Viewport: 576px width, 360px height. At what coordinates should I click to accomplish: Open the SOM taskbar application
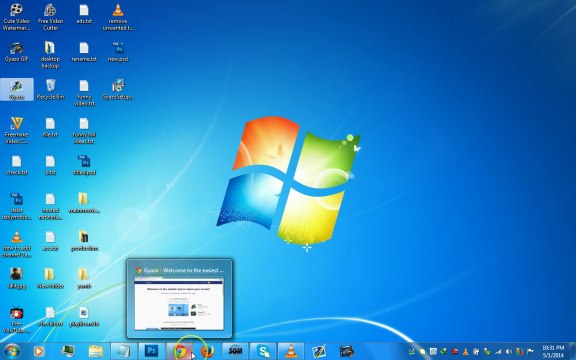coord(235,351)
